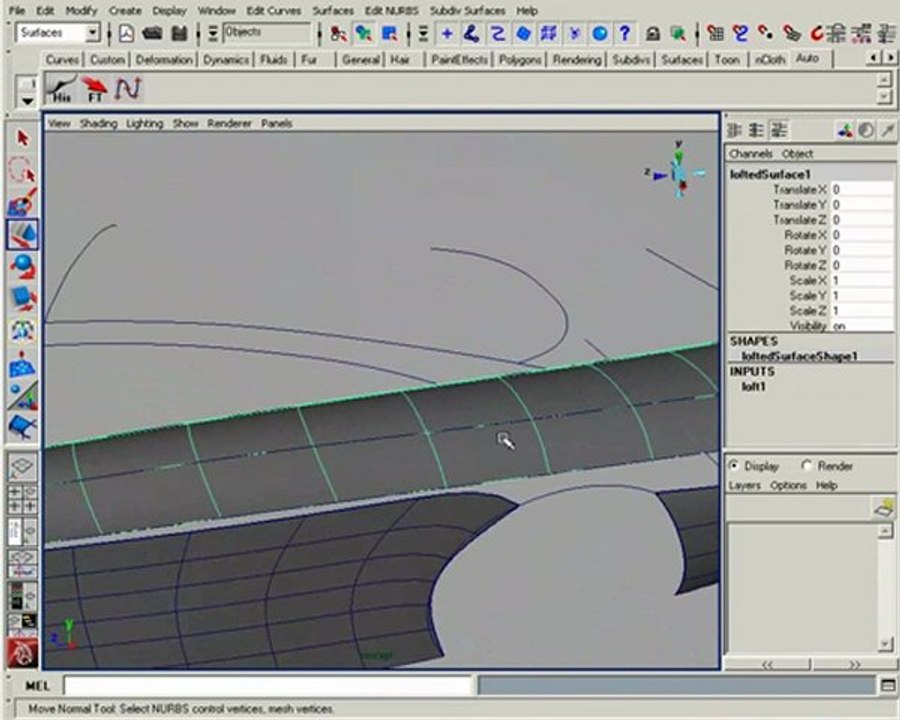Toggle Select by Object Type mode
Viewport: 900px width, 720px height.
pos(363,34)
